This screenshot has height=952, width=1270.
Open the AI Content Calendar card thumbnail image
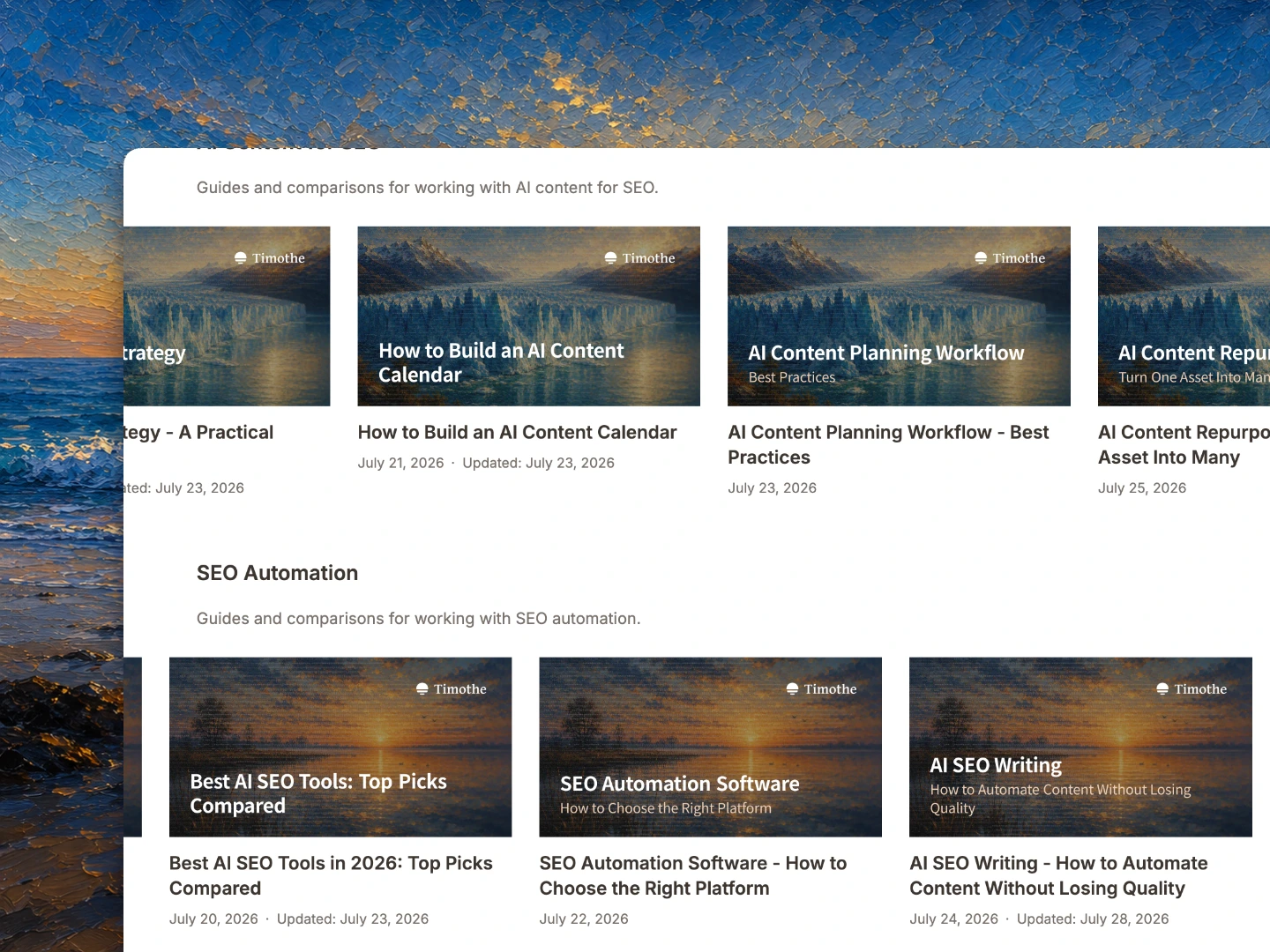coord(529,316)
